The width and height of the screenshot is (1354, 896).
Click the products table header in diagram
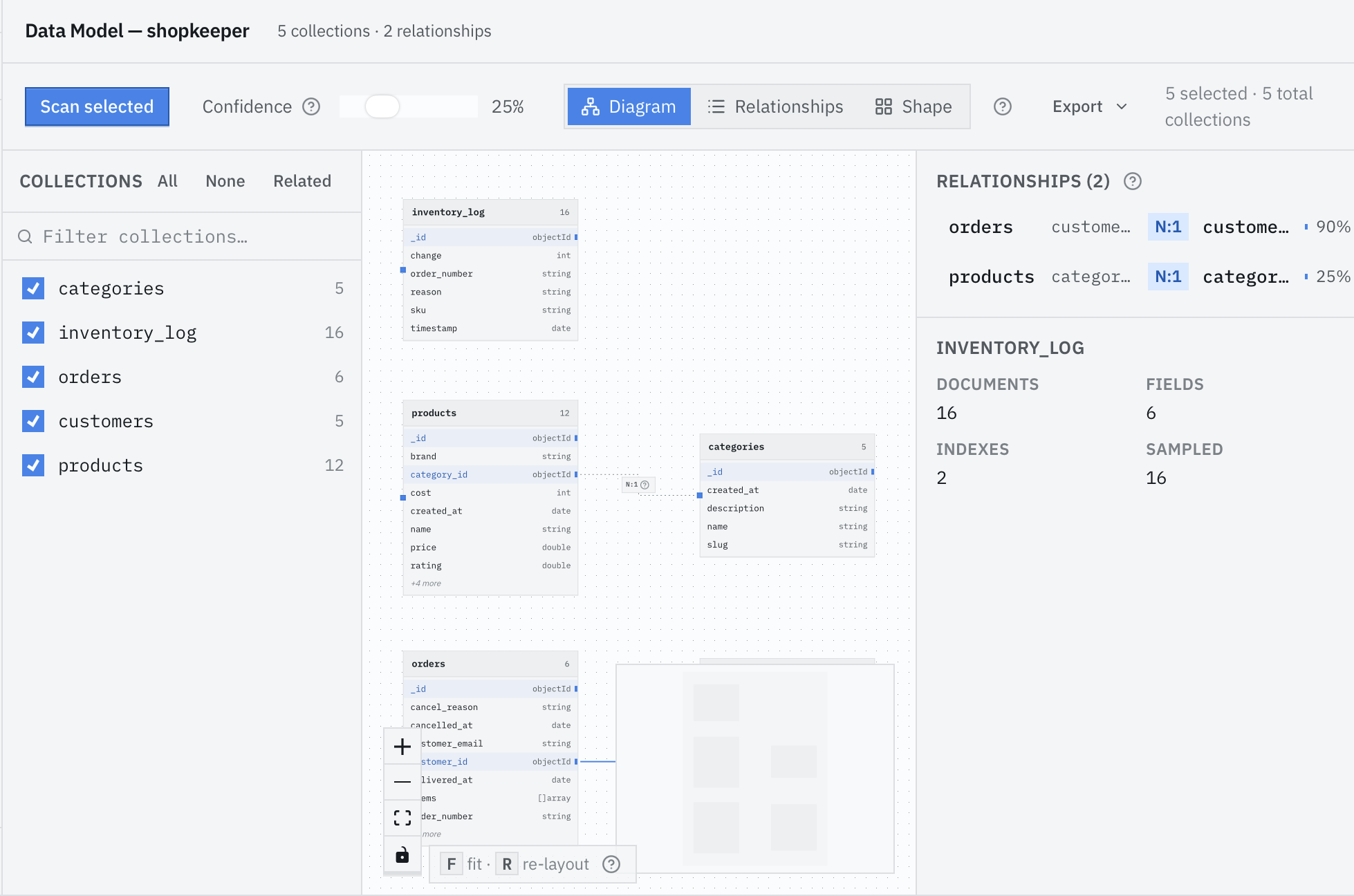(x=490, y=413)
